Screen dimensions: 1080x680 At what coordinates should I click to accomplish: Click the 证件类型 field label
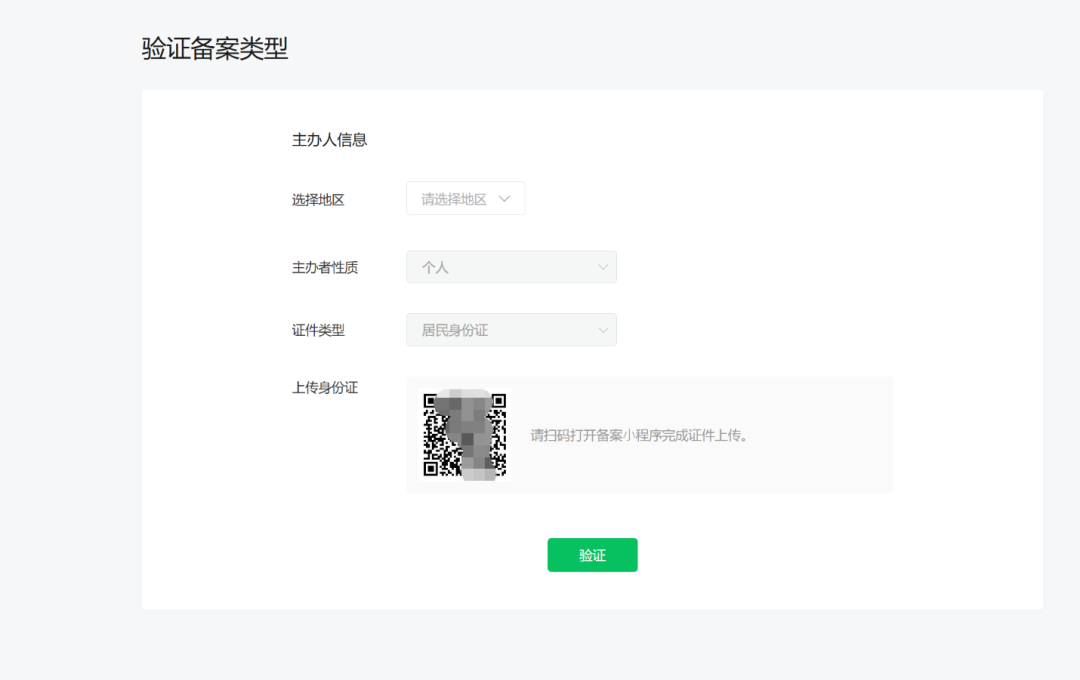pyautogui.click(x=318, y=331)
